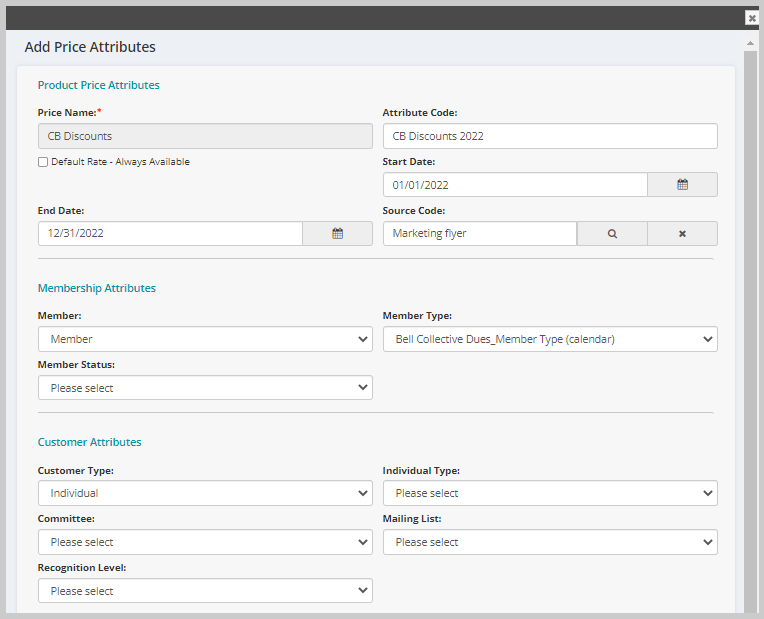Open the Customer Type dropdown
The height and width of the screenshot is (619, 764).
click(205, 493)
